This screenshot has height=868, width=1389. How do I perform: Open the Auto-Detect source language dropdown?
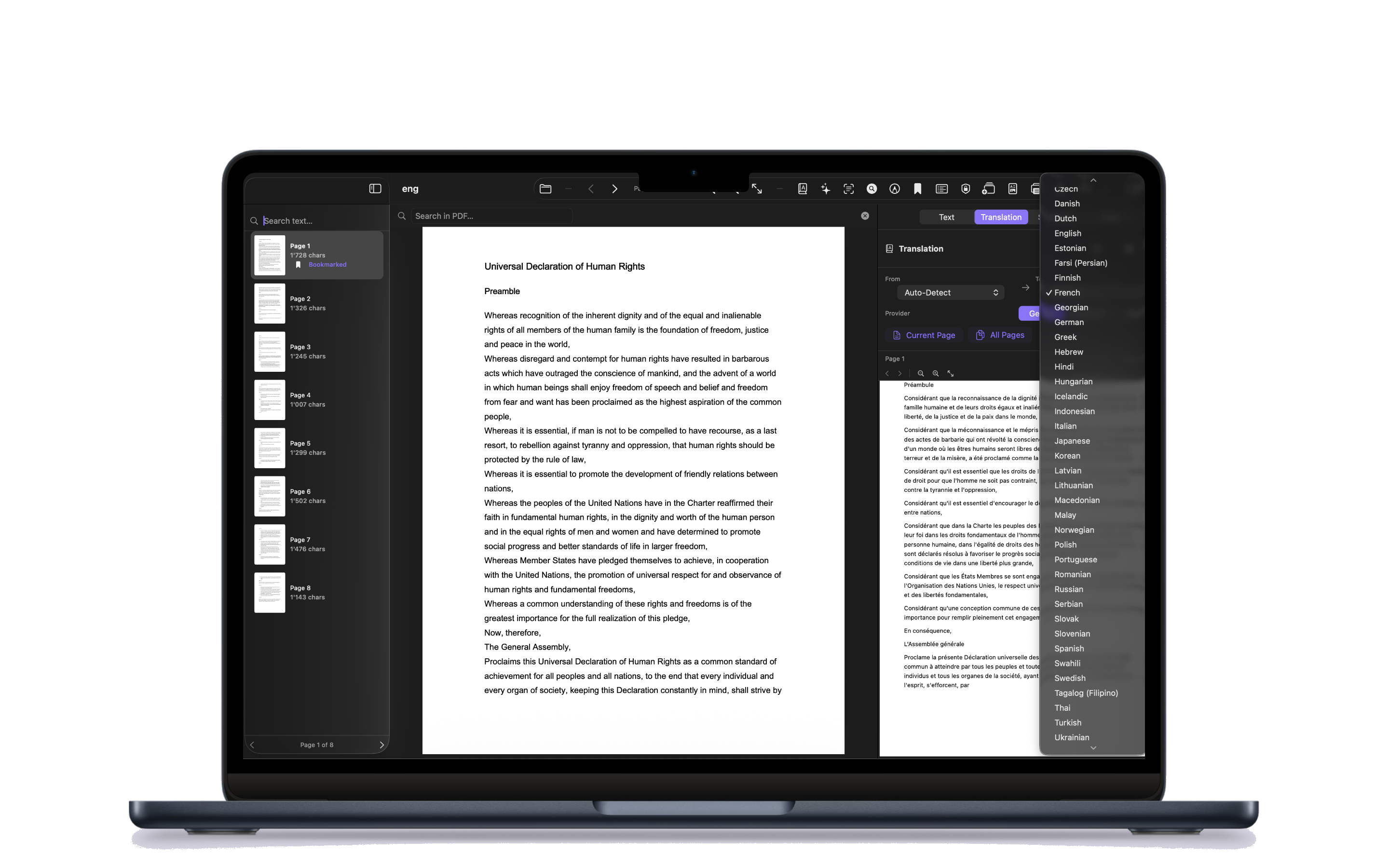coord(951,292)
